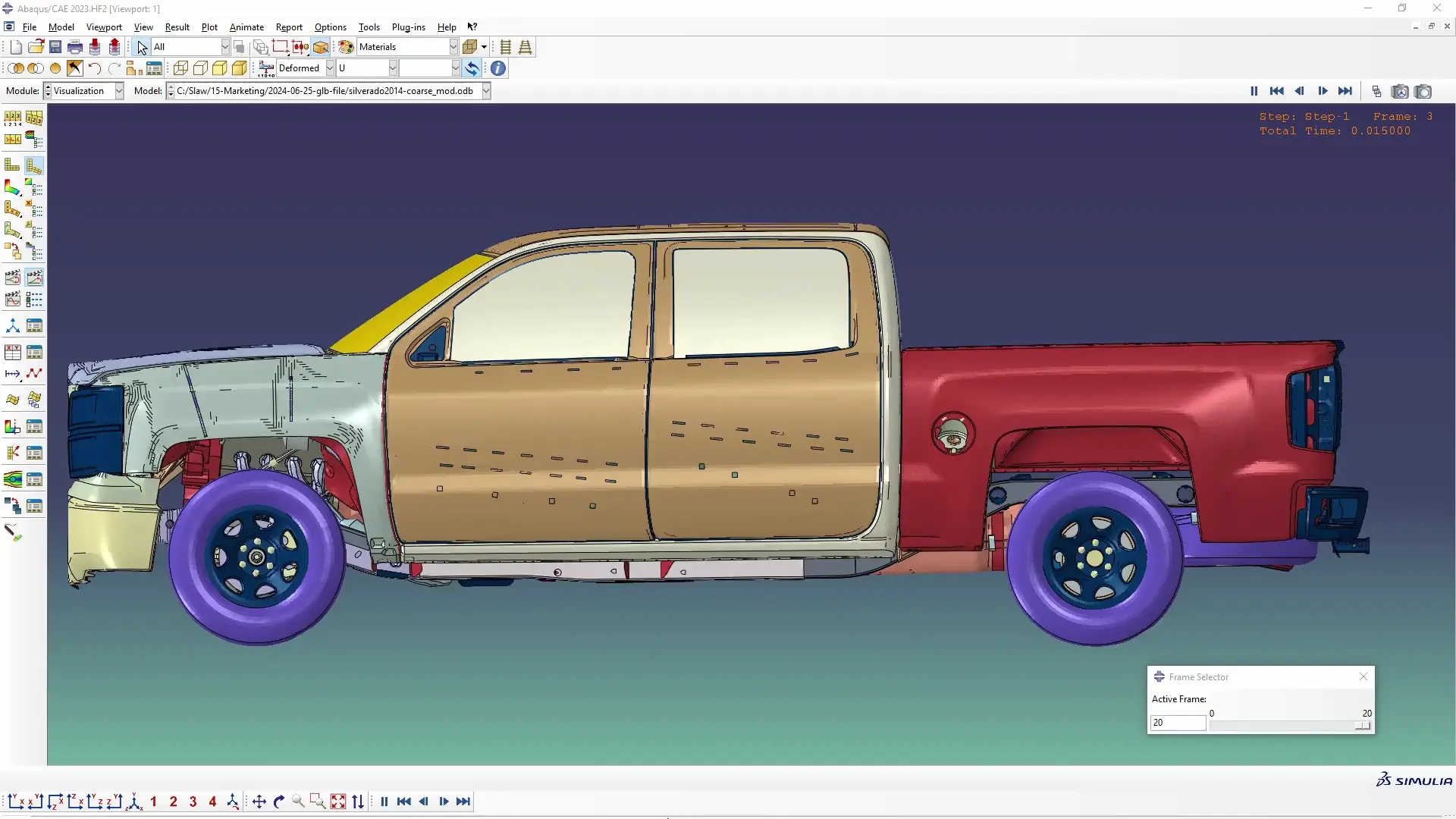Click the Active Frame value field showing 20
This screenshot has width=1456, height=819.
[1178, 723]
